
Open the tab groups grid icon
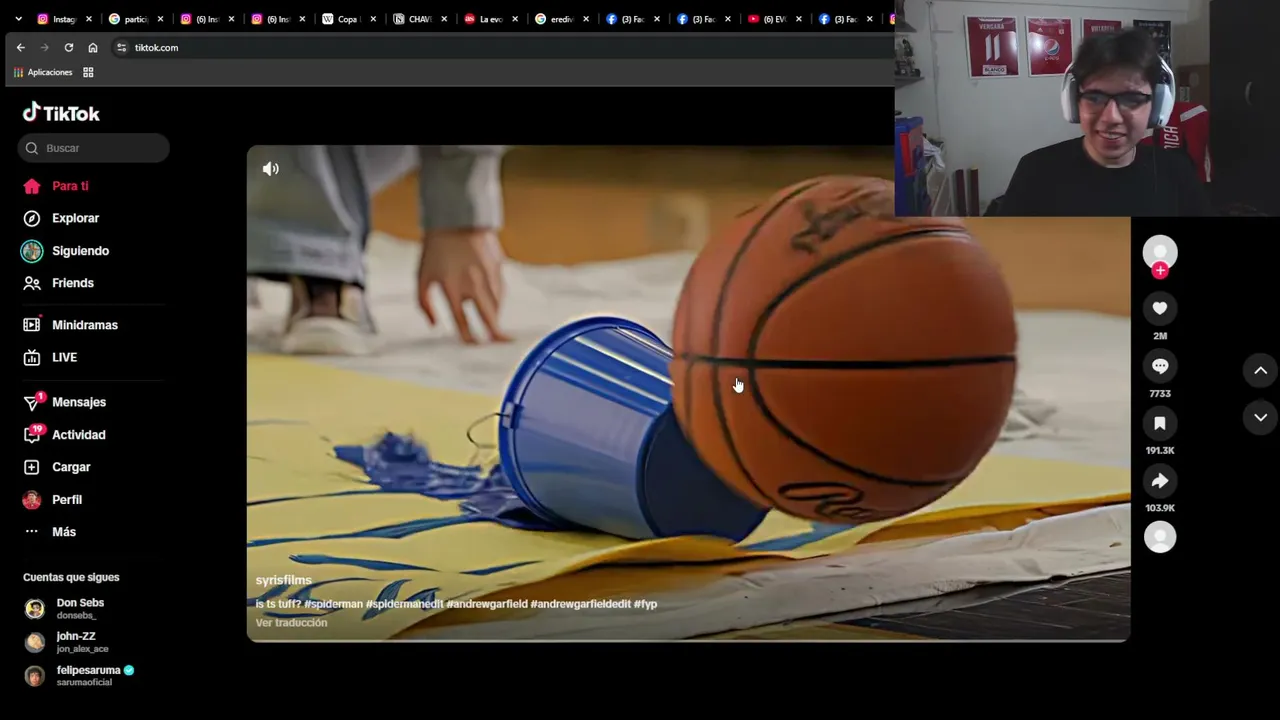point(88,72)
